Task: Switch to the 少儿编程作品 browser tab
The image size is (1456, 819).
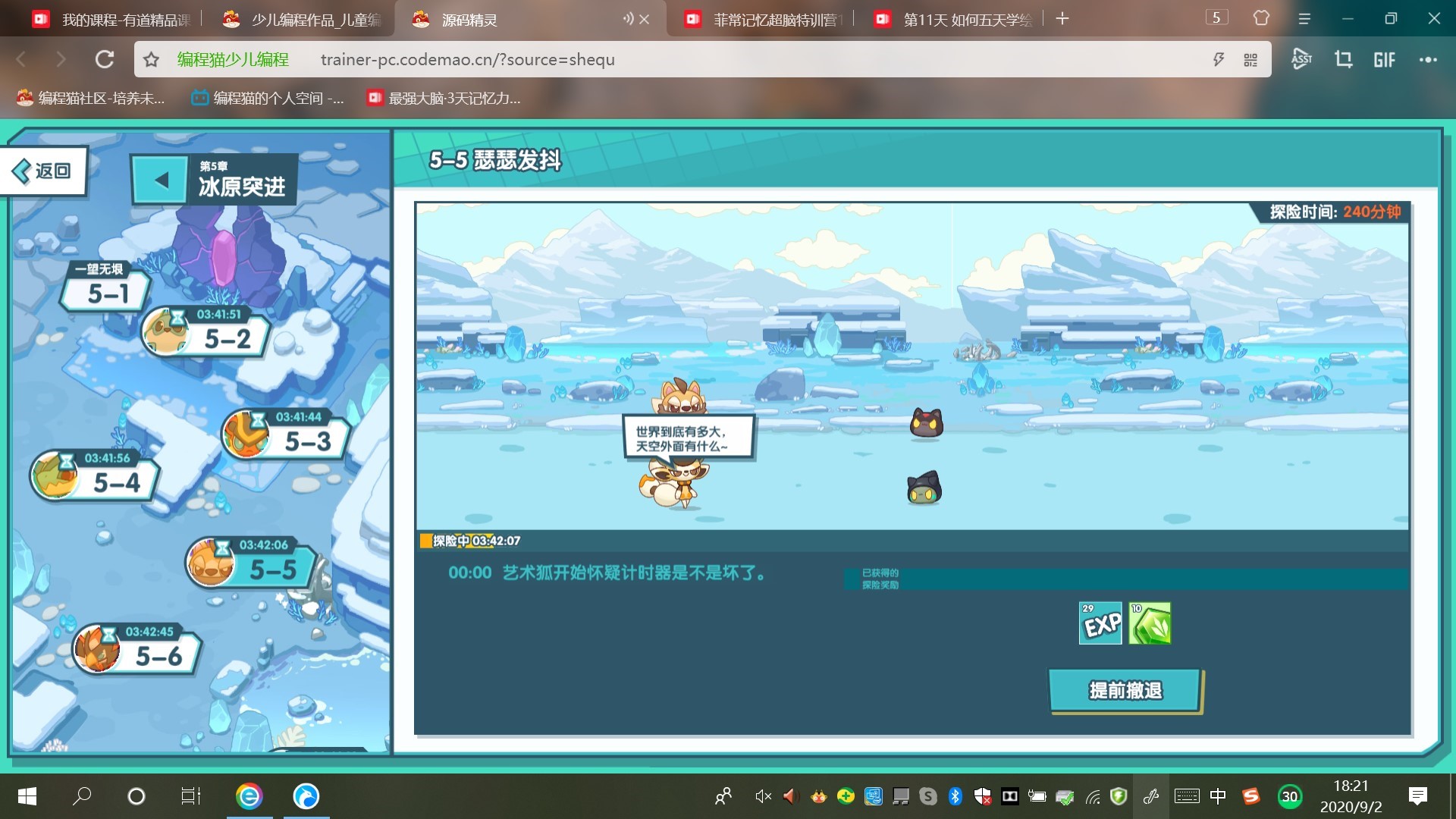Action: (x=302, y=19)
